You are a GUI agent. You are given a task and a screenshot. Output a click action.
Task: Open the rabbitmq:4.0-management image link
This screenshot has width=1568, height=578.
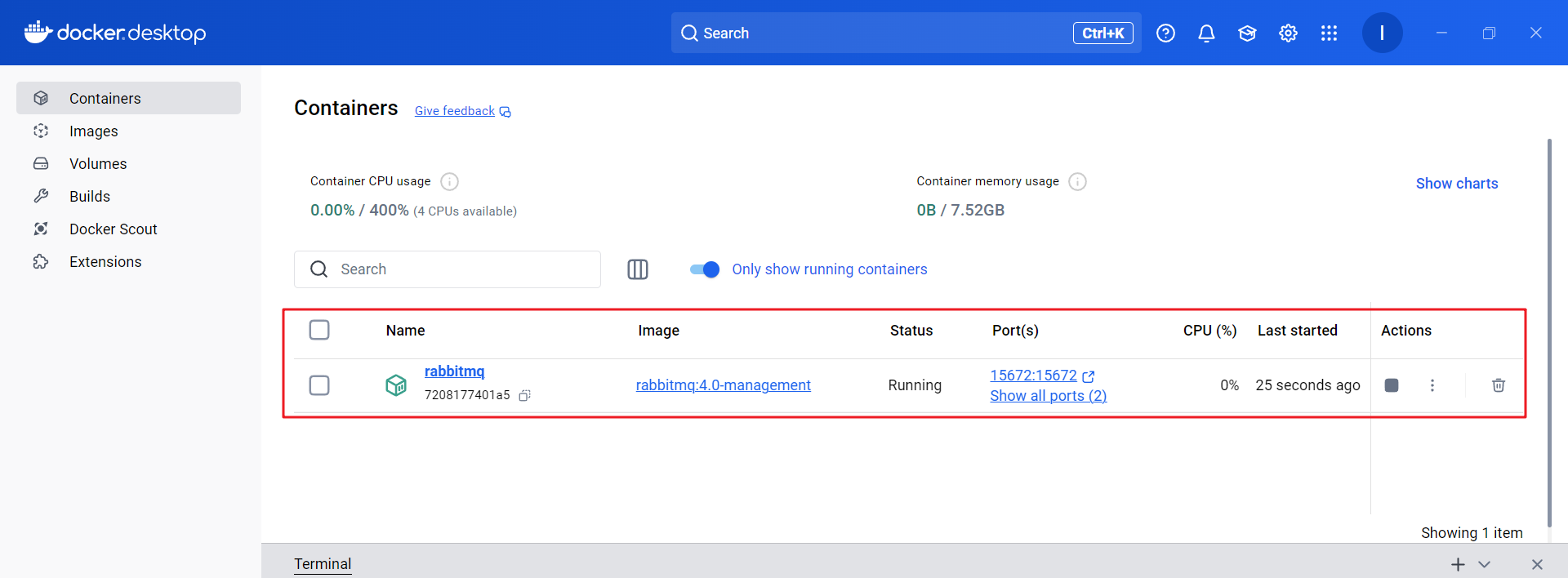[x=724, y=385]
